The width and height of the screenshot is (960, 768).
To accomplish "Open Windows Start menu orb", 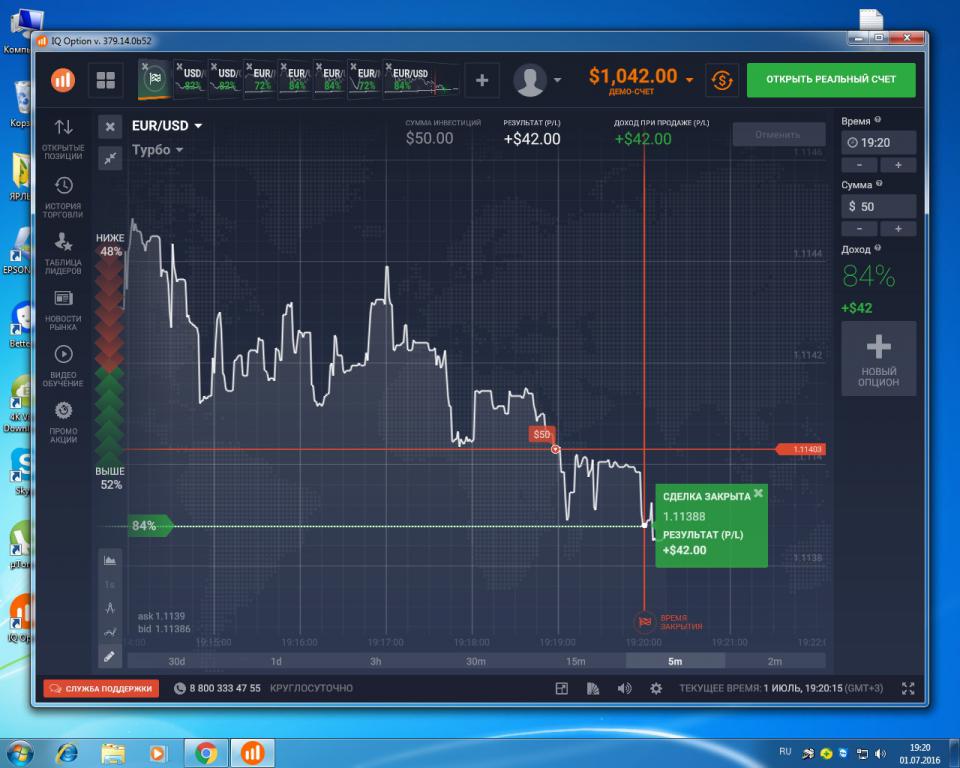I will [x=19, y=753].
